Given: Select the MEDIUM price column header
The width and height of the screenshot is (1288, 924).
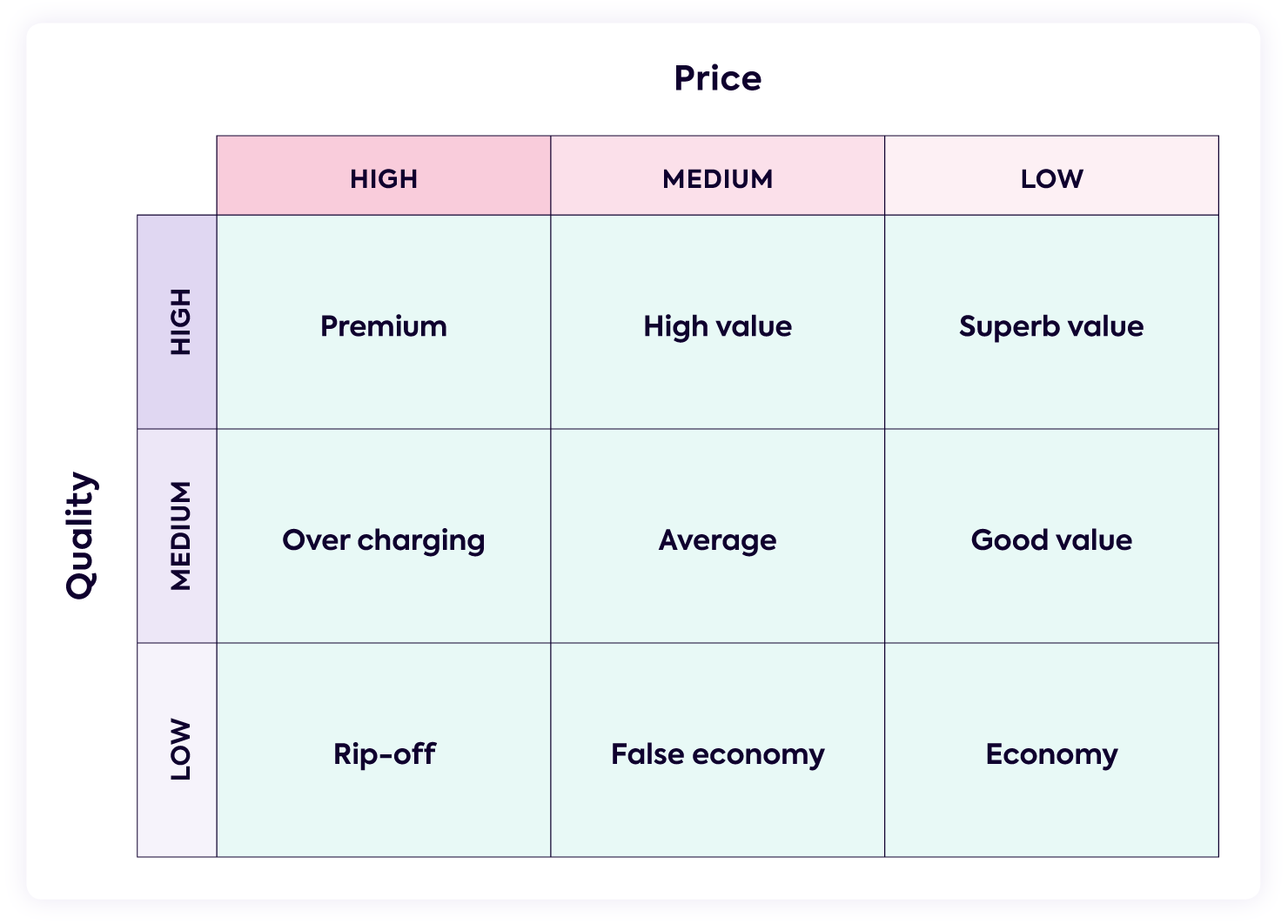Looking at the screenshot, I should click(717, 178).
